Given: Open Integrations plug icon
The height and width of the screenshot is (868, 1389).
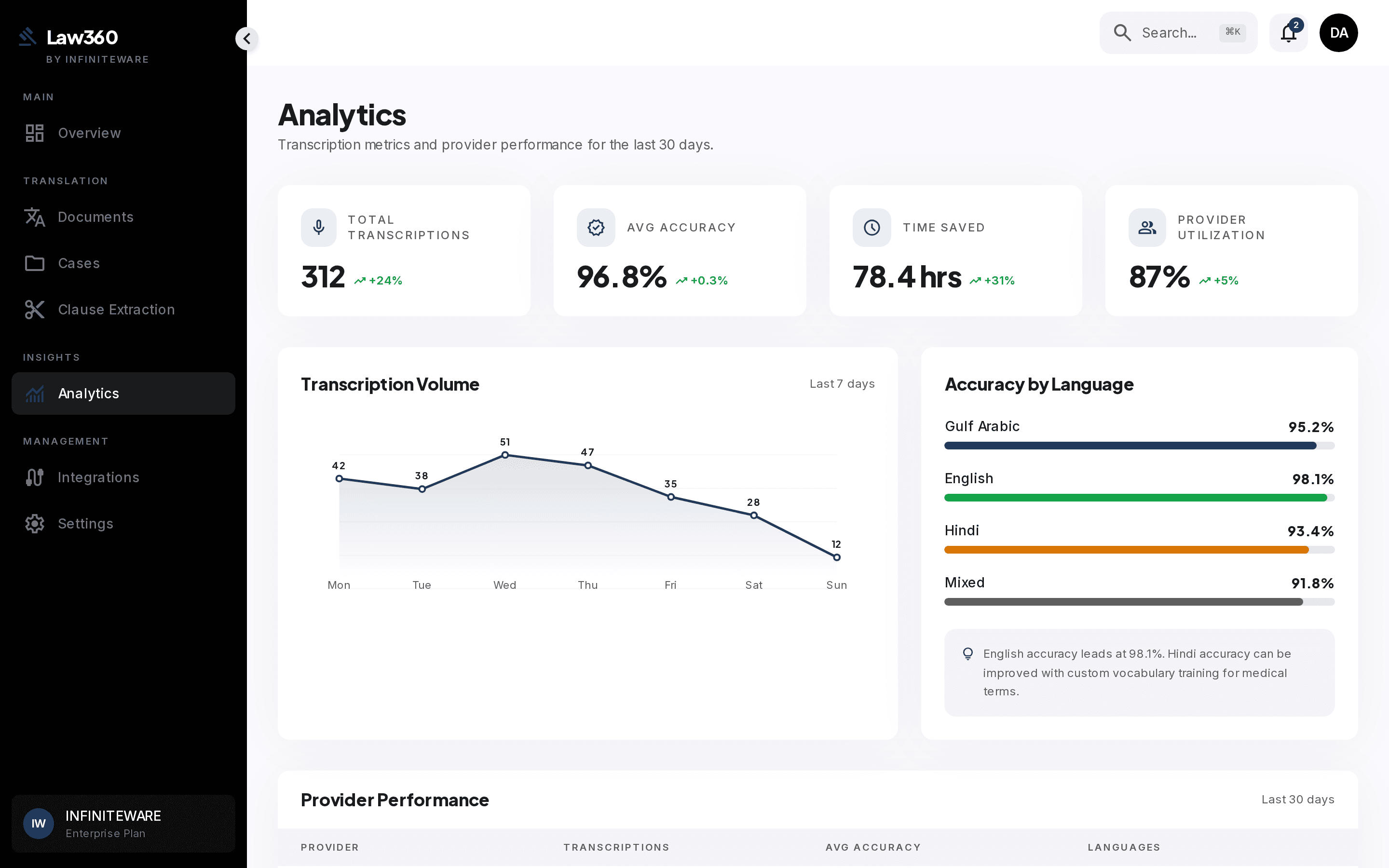Looking at the screenshot, I should pos(34,477).
